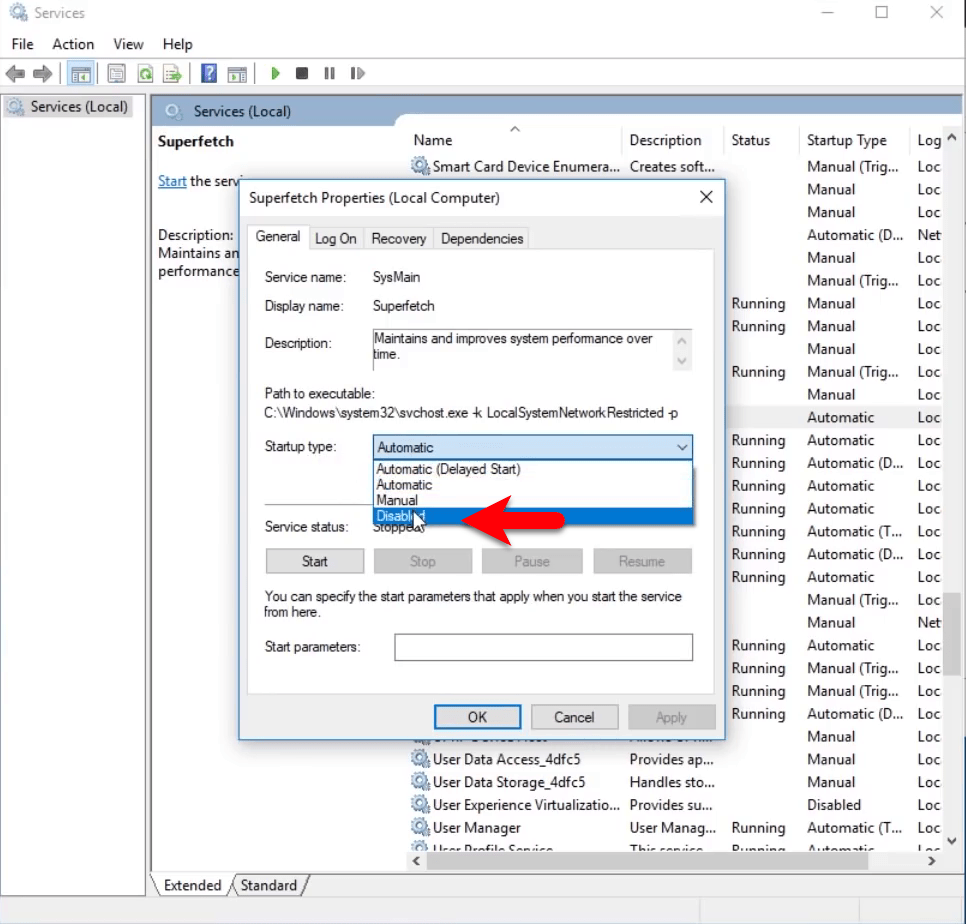
Task: Switch to the Recovery tab
Action: click(x=399, y=239)
